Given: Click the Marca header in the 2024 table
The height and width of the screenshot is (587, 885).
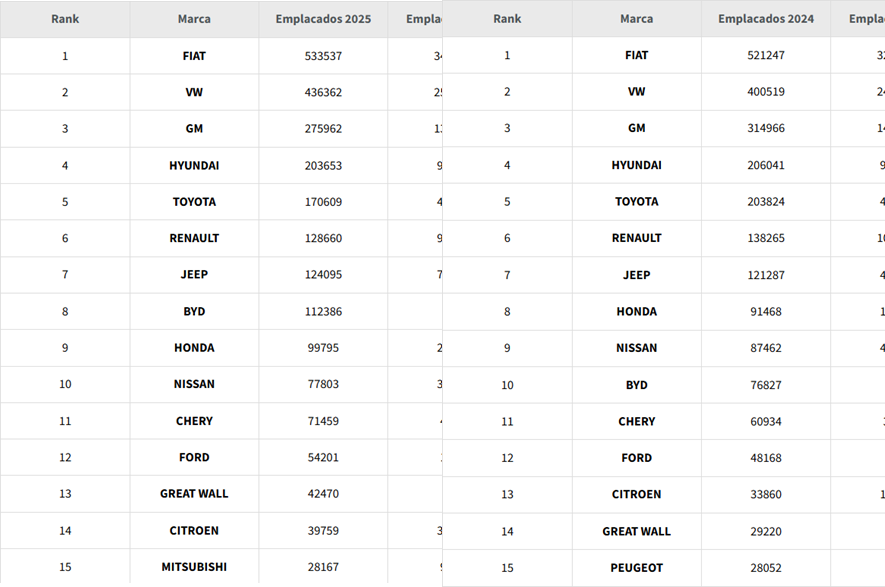Looking at the screenshot, I should tap(636, 19).
